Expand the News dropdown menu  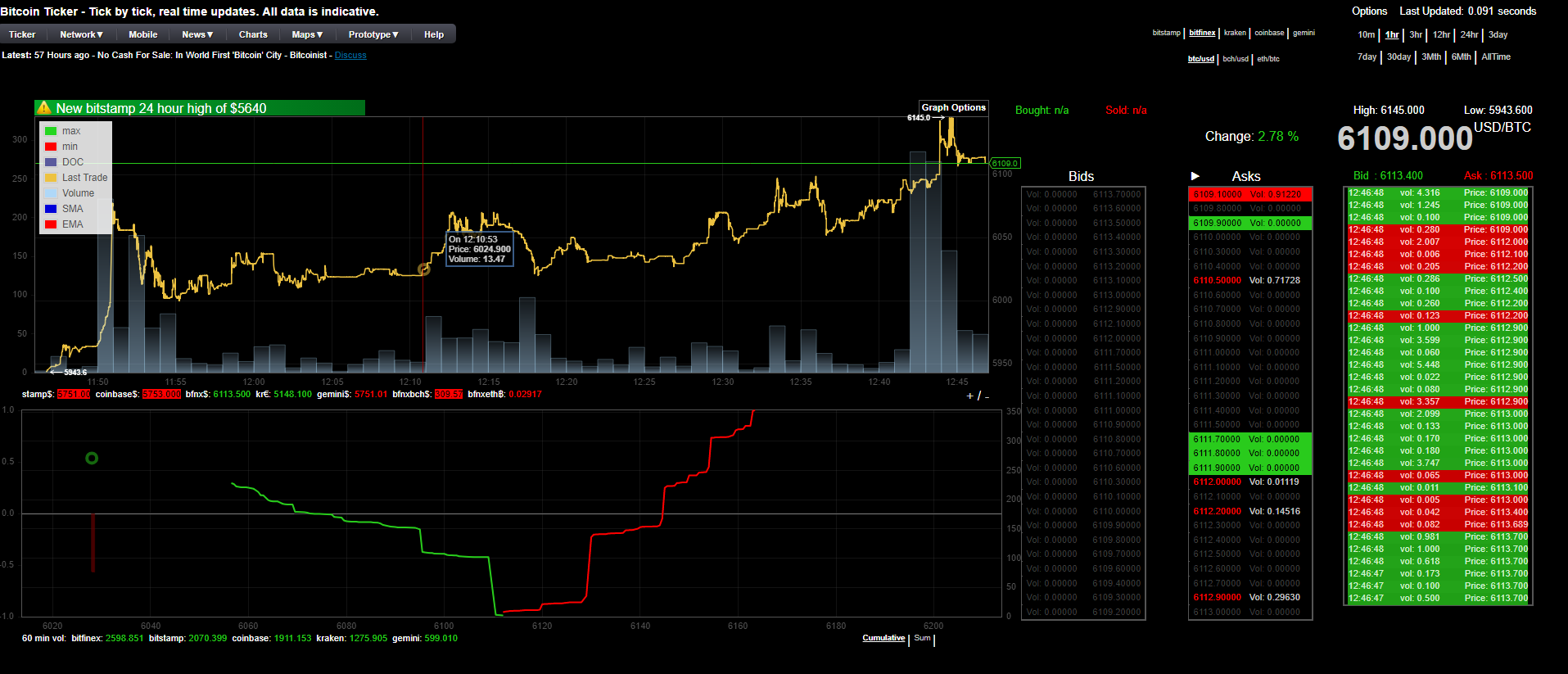[197, 34]
